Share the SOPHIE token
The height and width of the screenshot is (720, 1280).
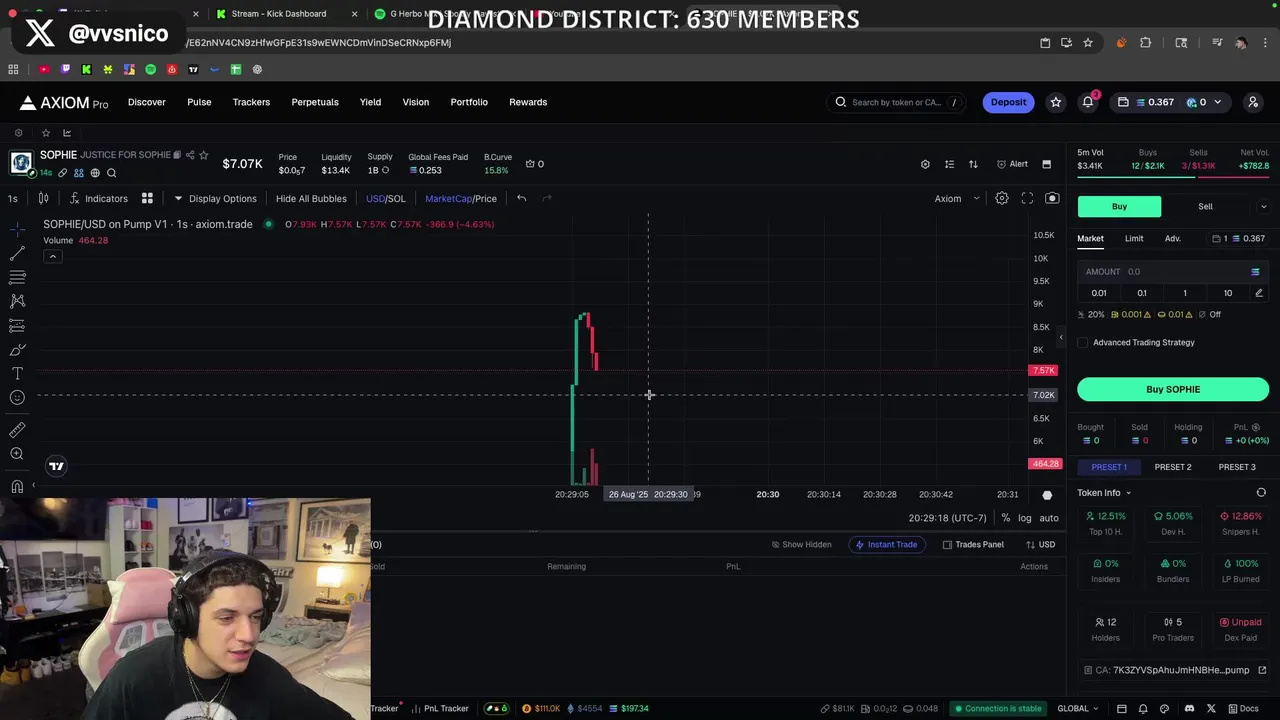pos(190,155)
